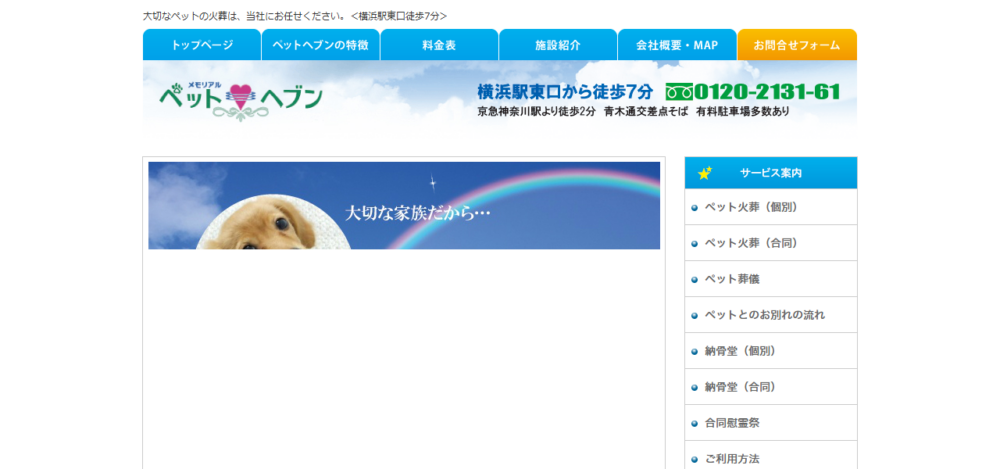1000x469 pixels.
Task: Click the 横浜駅東口から徒歩7分 header text
Action: 565,92
